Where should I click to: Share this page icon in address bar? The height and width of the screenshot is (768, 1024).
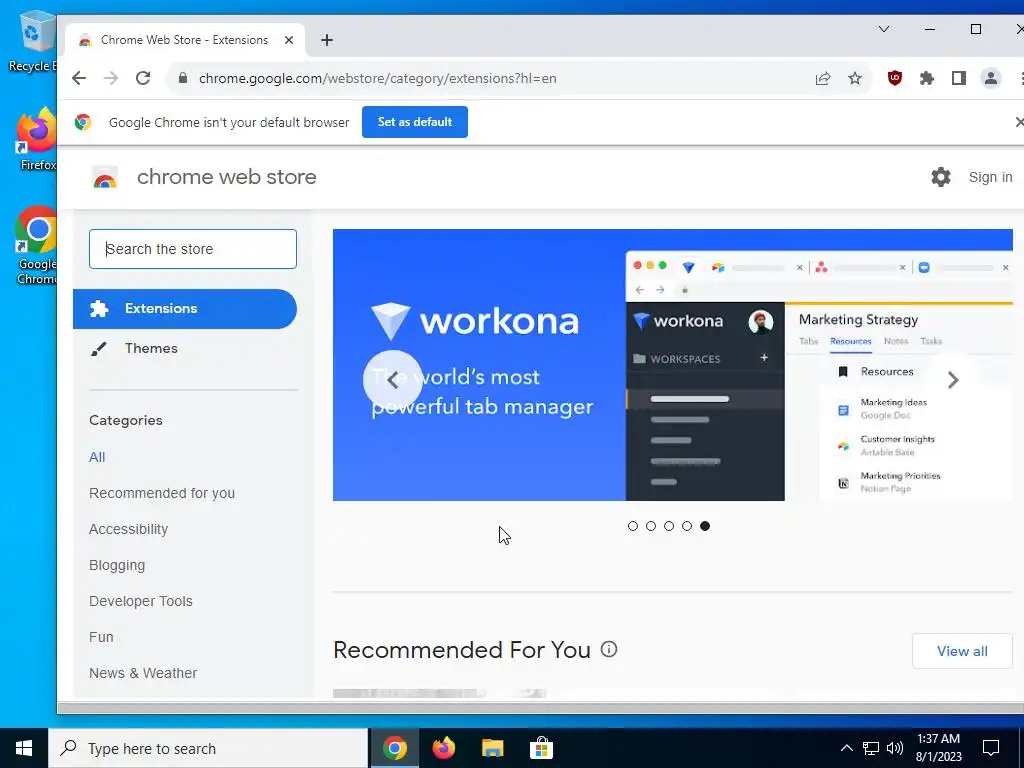pos(823,78)
